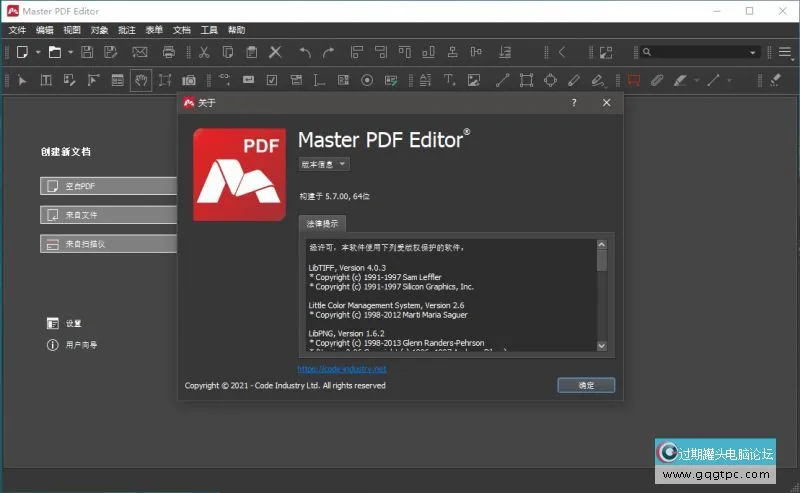Select the Insert image tool icon
Image resolution: width=800 pixels, height=493 pixels.
pyautogui.click(x=474, y=80)
